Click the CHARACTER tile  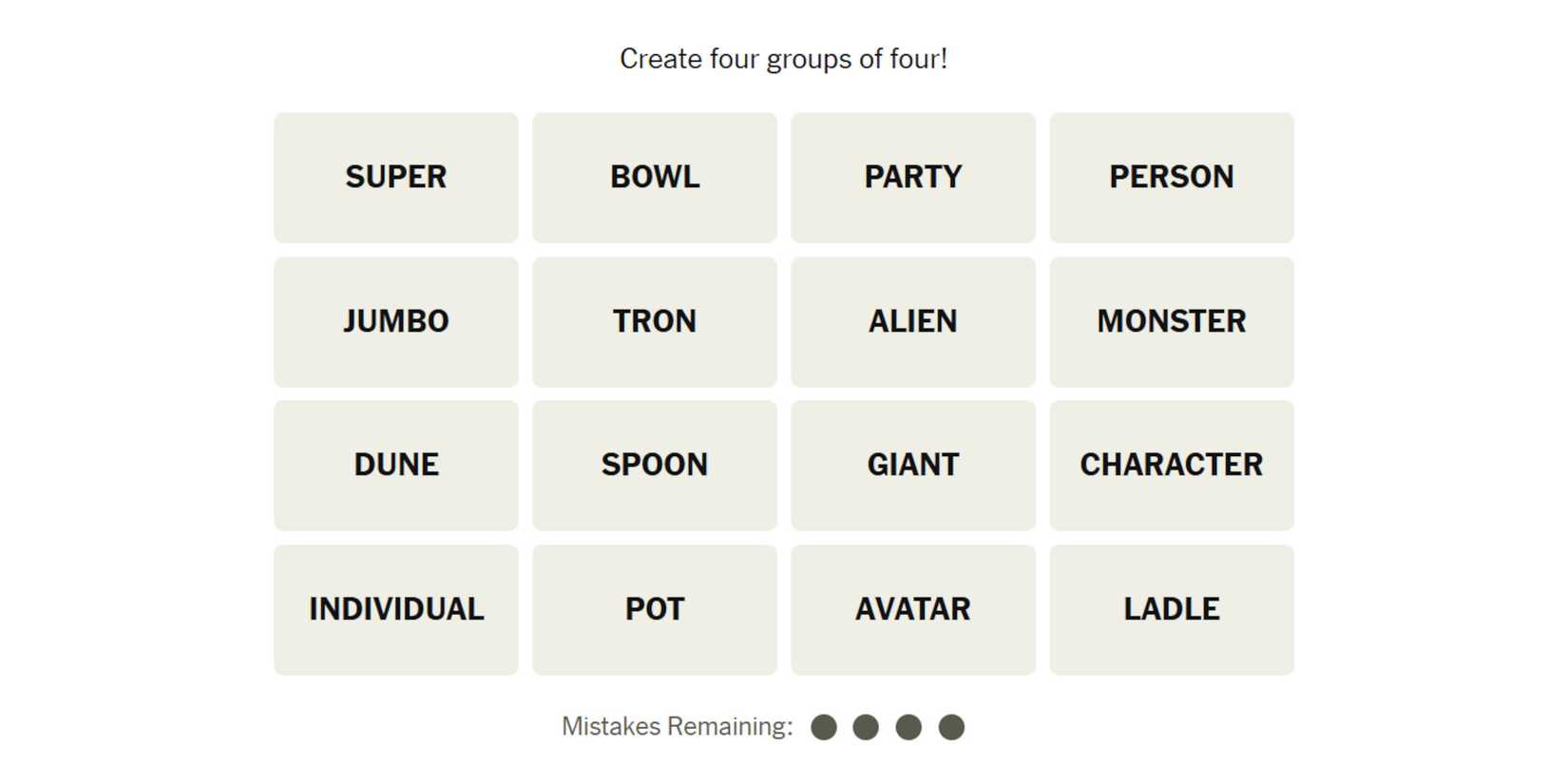pyautogui.click(x=1171, y=465)
